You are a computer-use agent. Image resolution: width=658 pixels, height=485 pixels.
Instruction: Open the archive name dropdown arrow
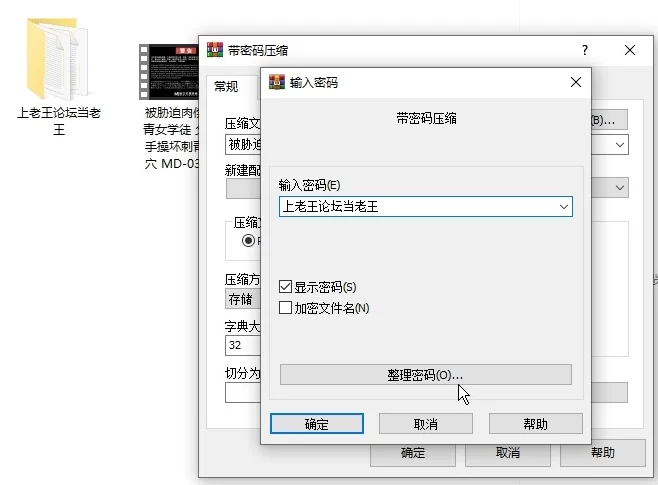coord(620,145)
